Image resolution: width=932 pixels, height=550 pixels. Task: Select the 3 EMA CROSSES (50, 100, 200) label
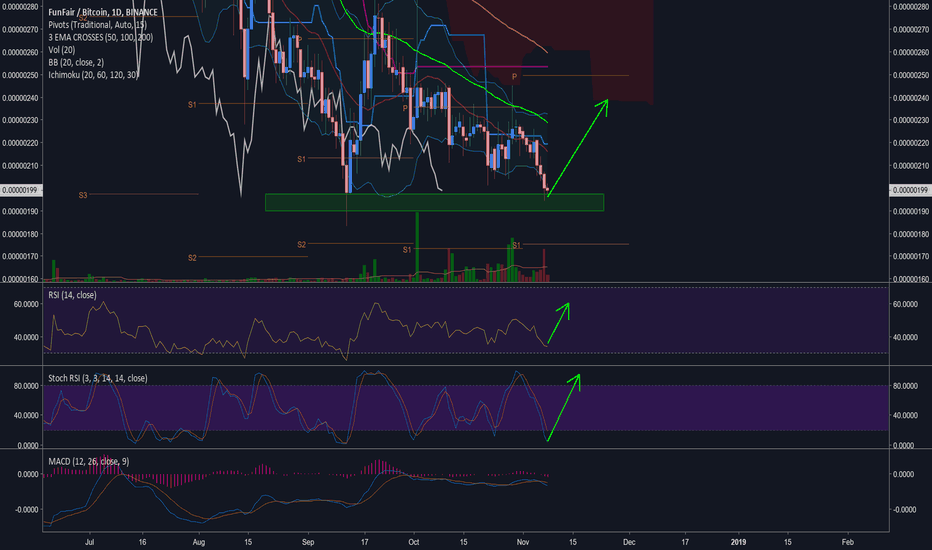click(100, 37)
